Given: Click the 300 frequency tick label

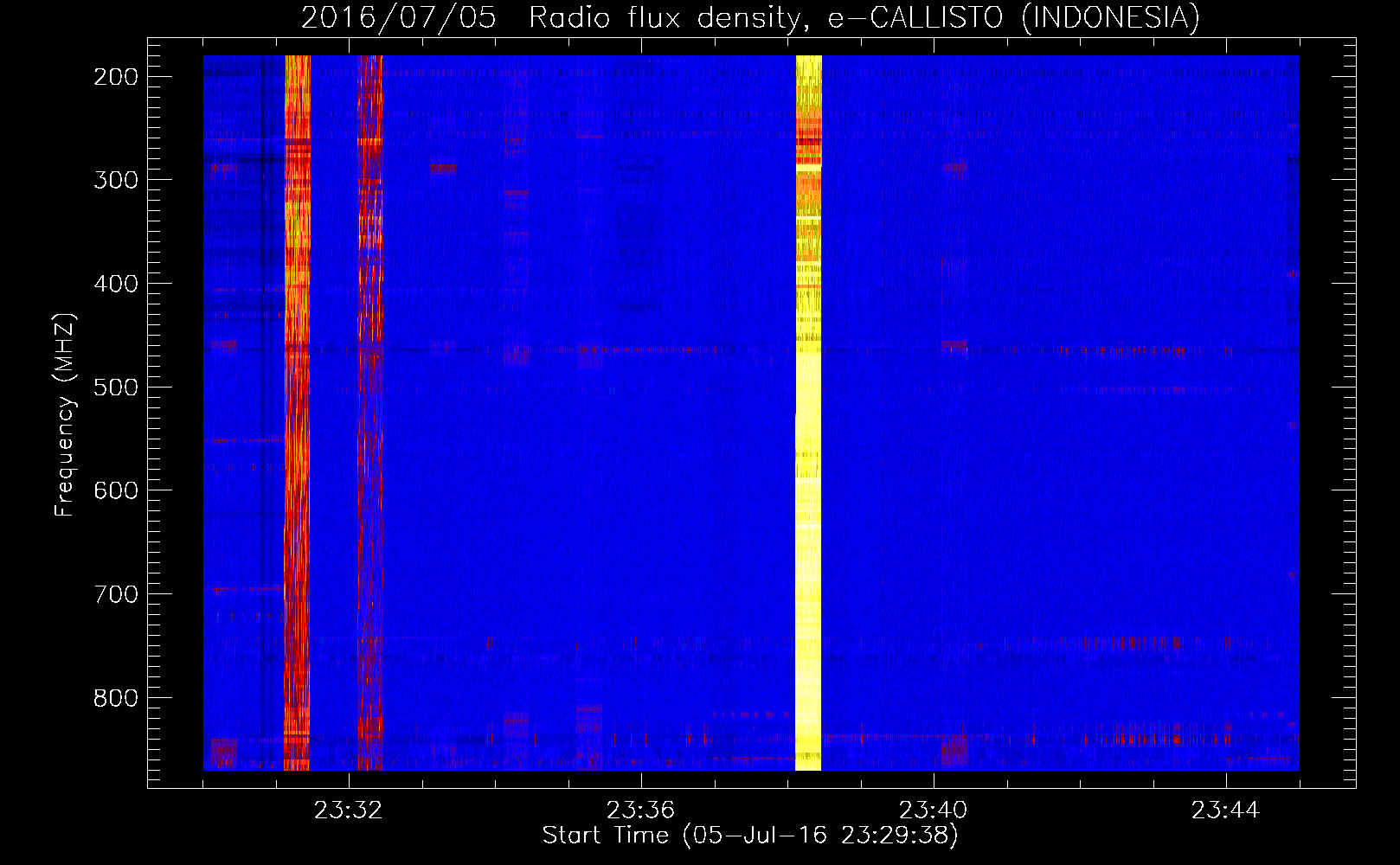Looking at the screenshot, I should [116, 180].
